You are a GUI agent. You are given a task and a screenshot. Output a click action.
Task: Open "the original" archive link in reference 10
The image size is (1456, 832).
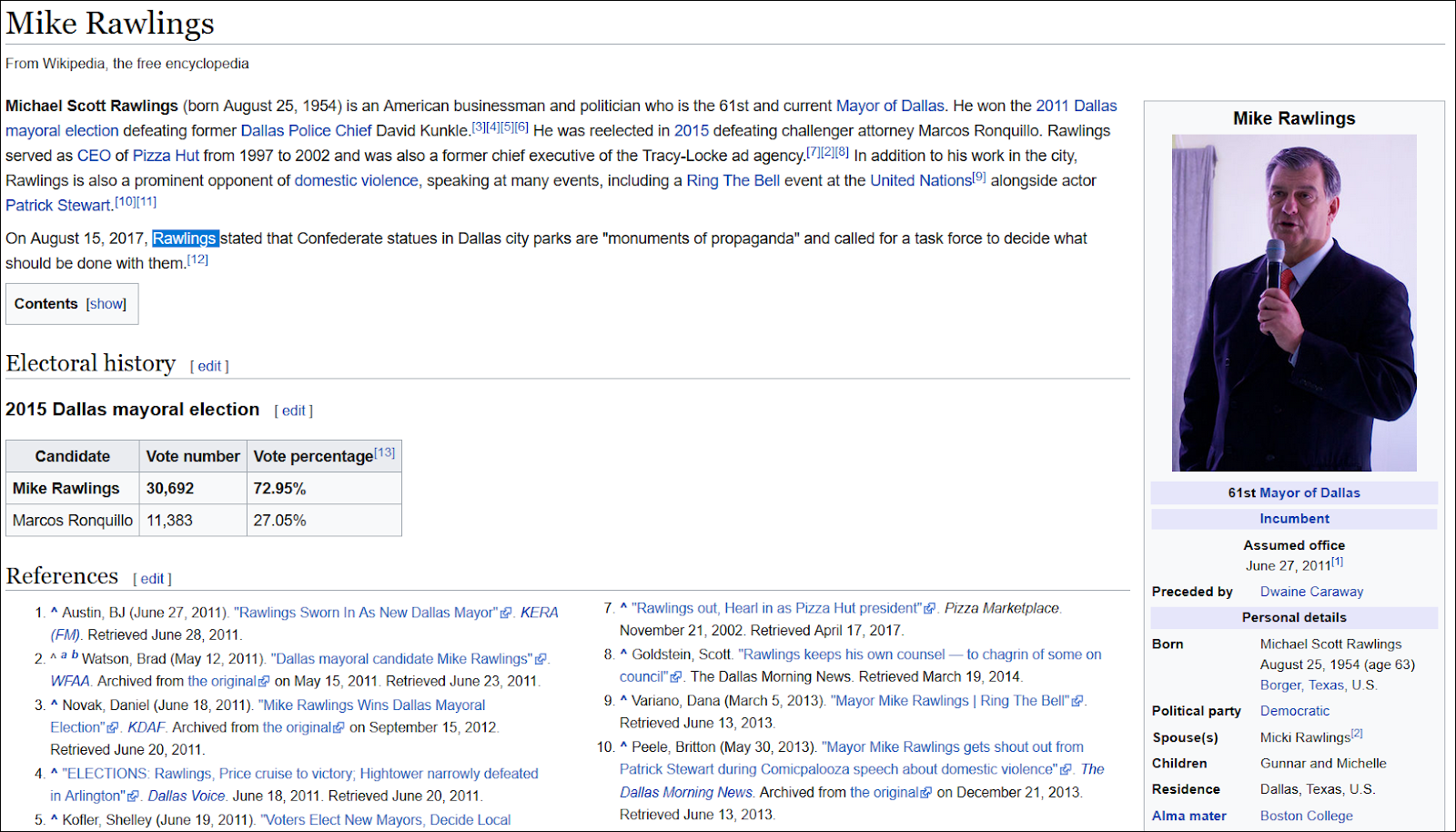click(x=885, y=792)
